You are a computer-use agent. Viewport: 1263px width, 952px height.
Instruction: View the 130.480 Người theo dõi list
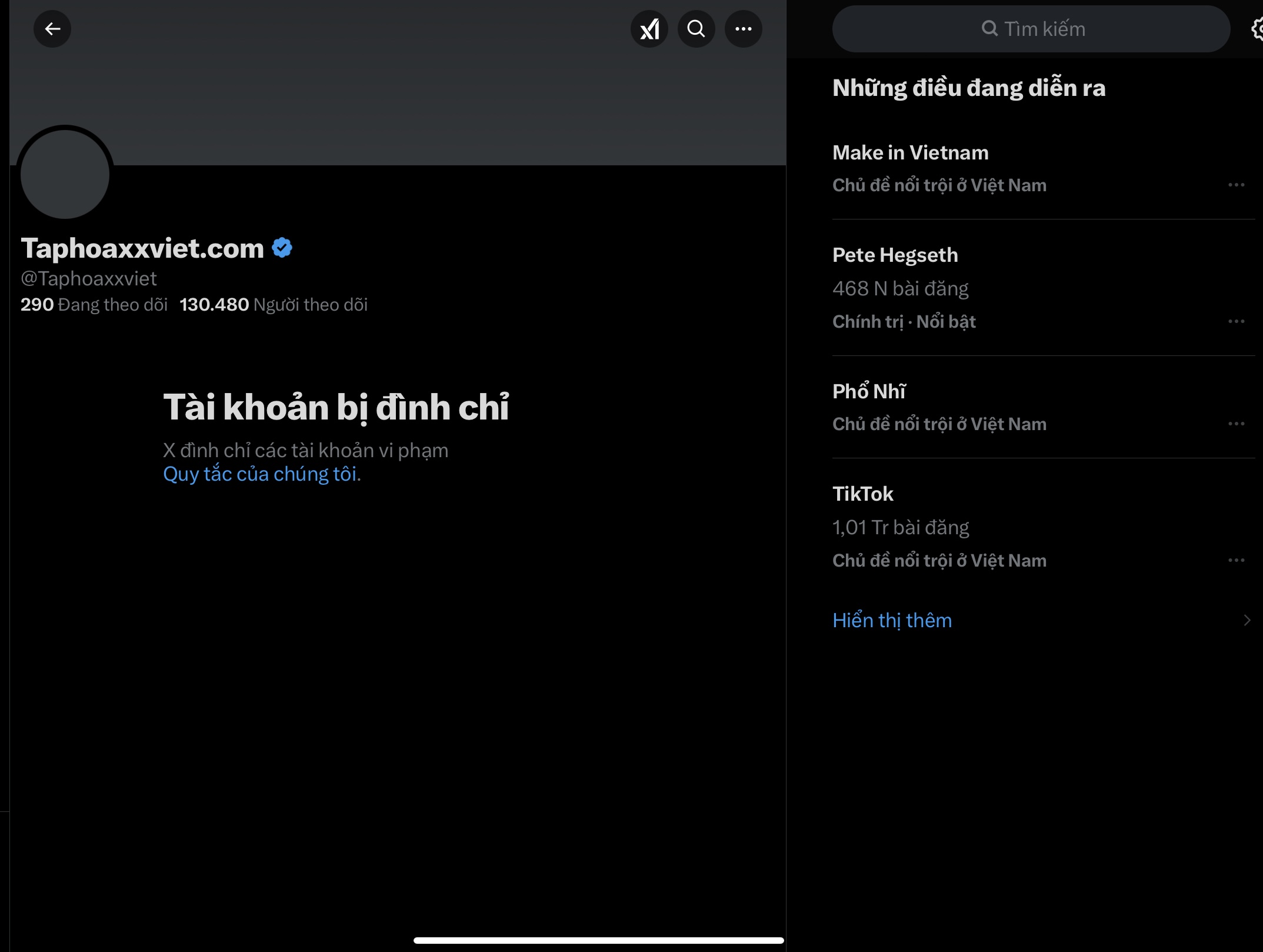click(x=274, y=305)
